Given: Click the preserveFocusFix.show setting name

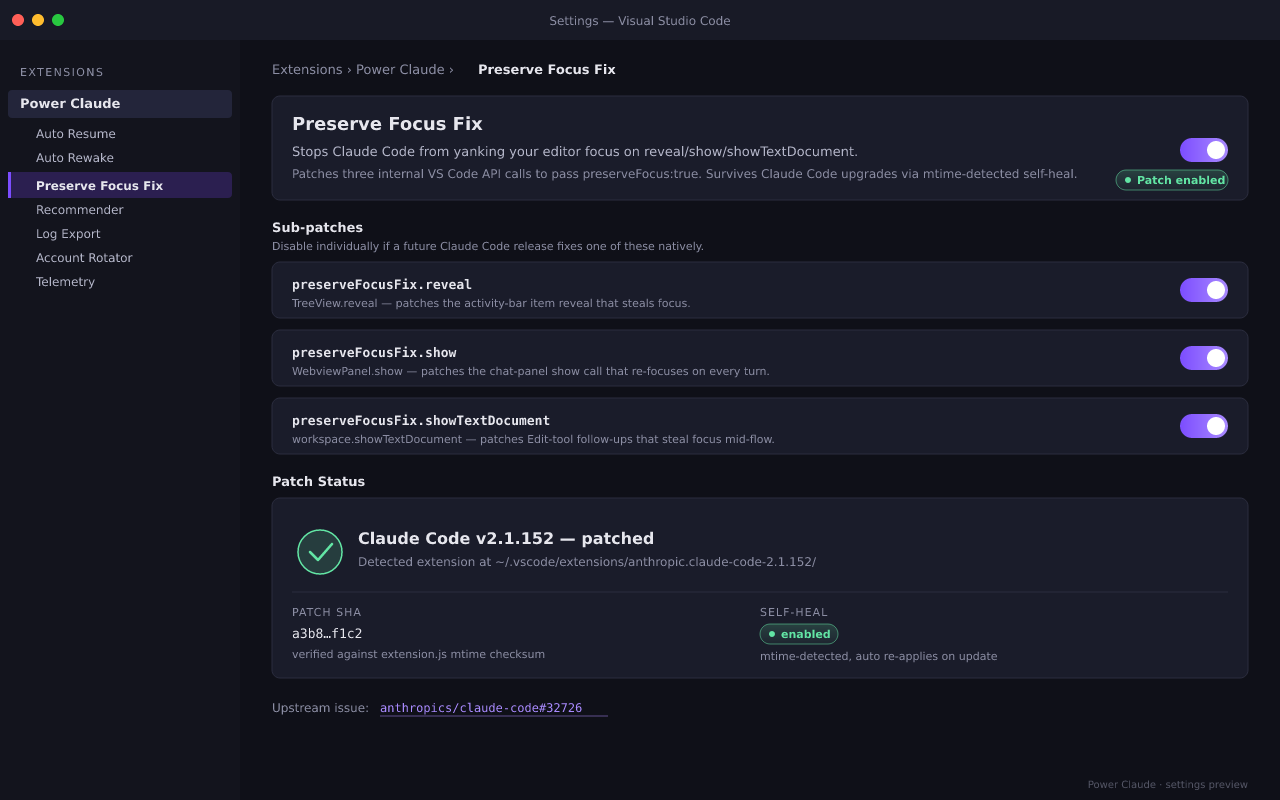Looking at the screenshot, I should point(374,353).
